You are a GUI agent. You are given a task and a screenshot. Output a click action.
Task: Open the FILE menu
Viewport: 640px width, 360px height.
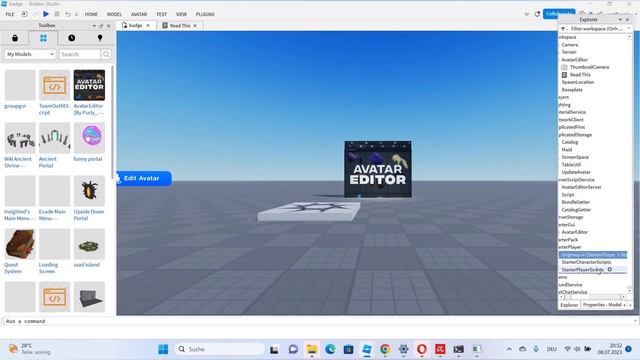click(10, 14)
